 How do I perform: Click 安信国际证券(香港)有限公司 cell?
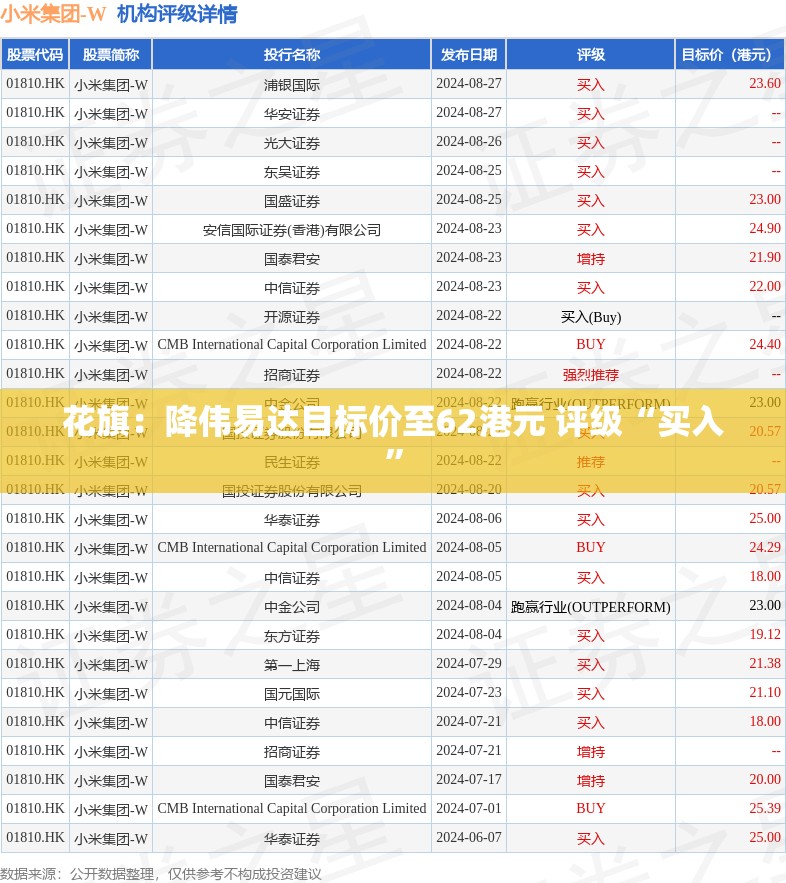292,230
